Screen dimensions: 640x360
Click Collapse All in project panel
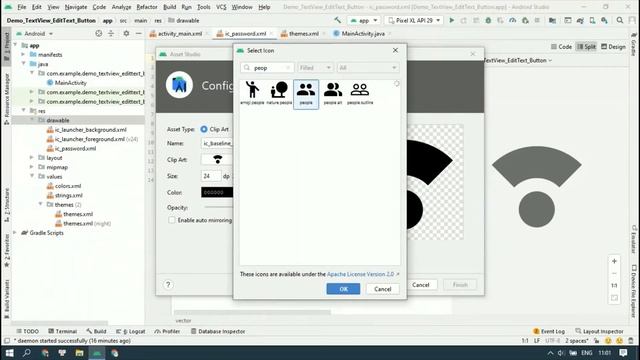point(111,33)
